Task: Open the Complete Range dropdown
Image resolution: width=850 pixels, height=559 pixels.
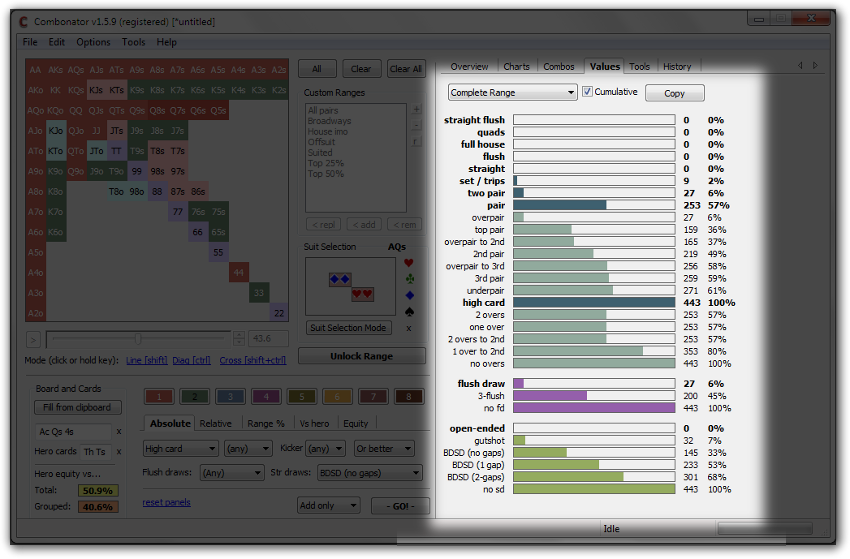Action: click(513, 93)
